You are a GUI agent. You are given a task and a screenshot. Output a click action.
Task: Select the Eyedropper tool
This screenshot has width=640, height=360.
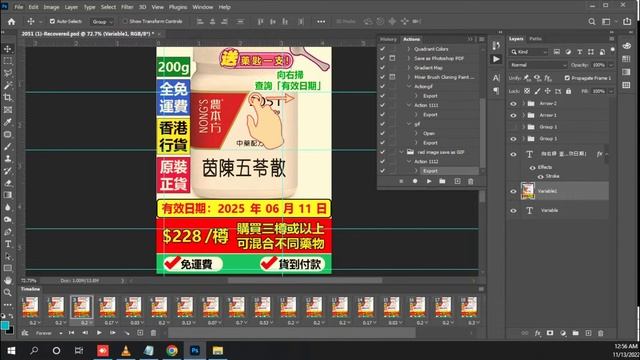(x=8, y=122)
